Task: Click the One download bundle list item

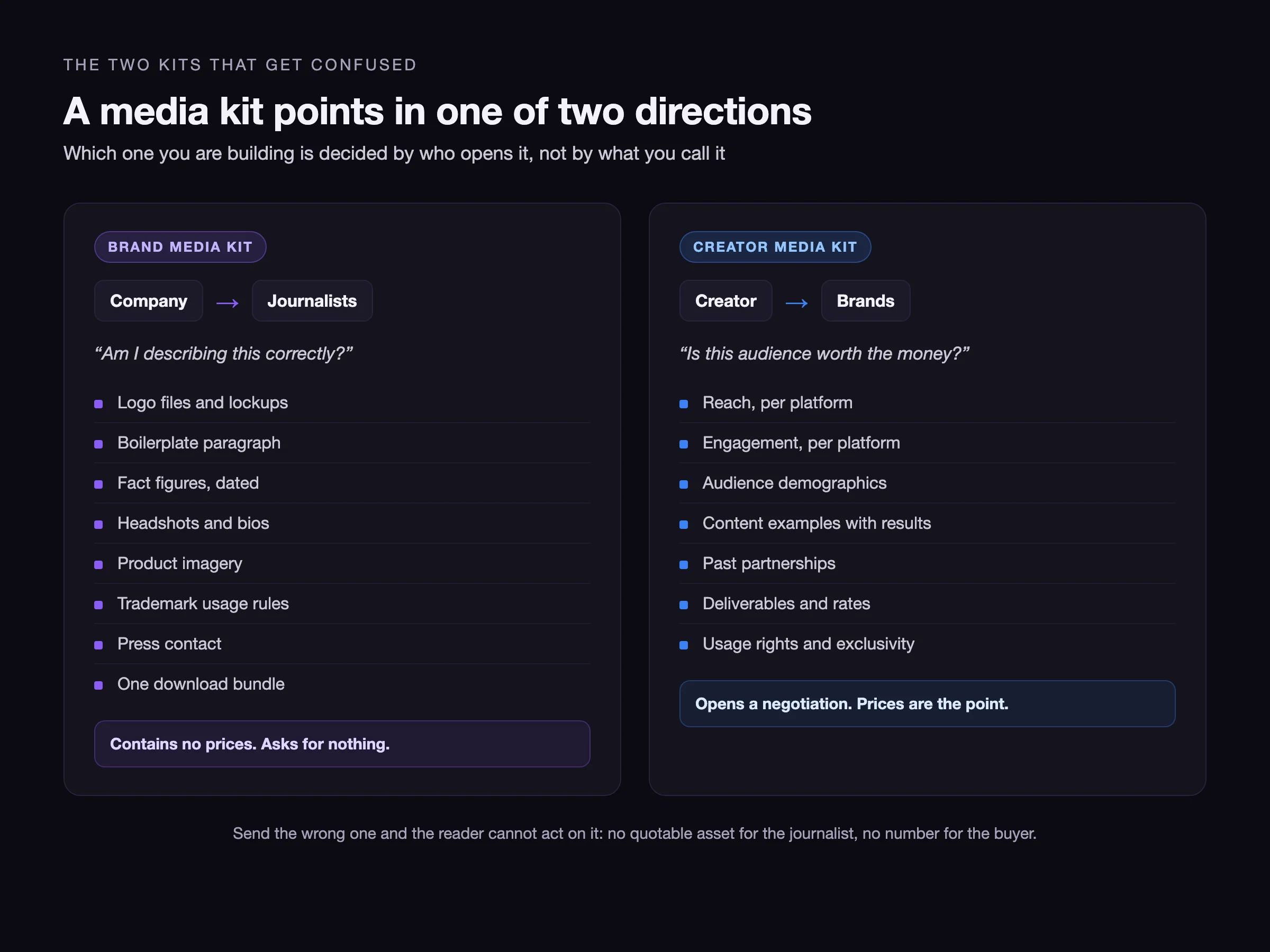Action: click(x=342, y=684)
